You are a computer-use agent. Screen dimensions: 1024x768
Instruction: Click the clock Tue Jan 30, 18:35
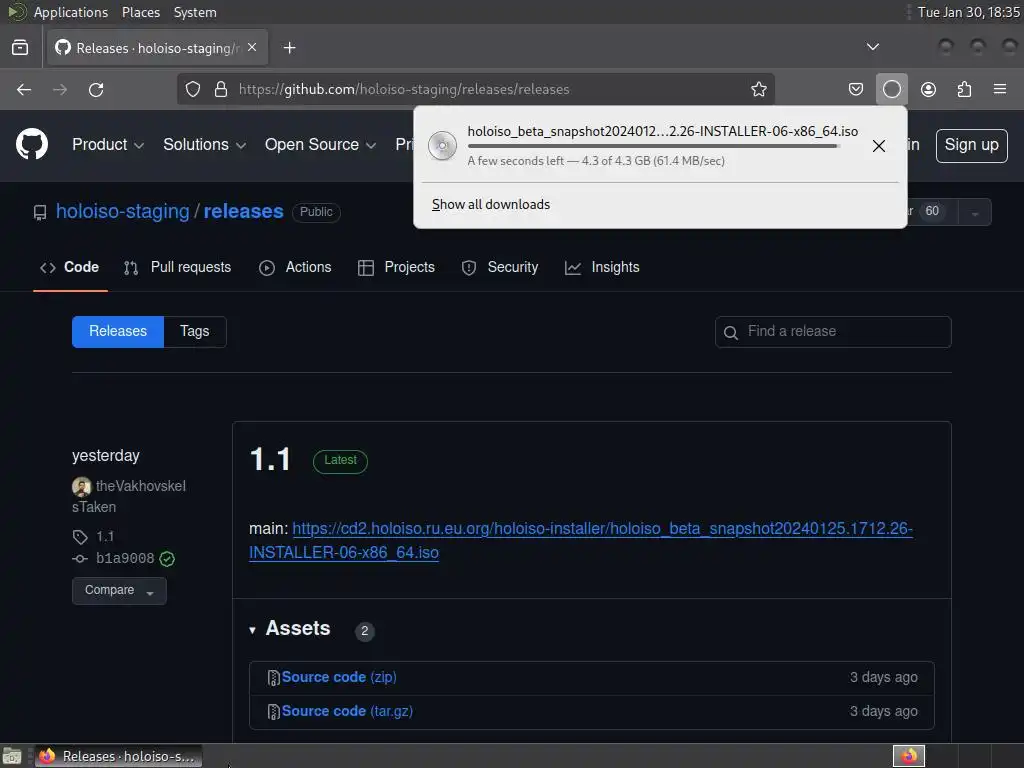click(968, 12)
